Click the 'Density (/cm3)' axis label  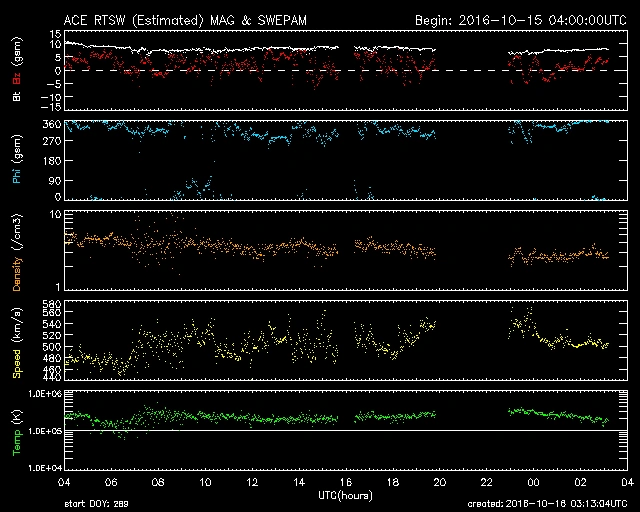tap(17, 252)
